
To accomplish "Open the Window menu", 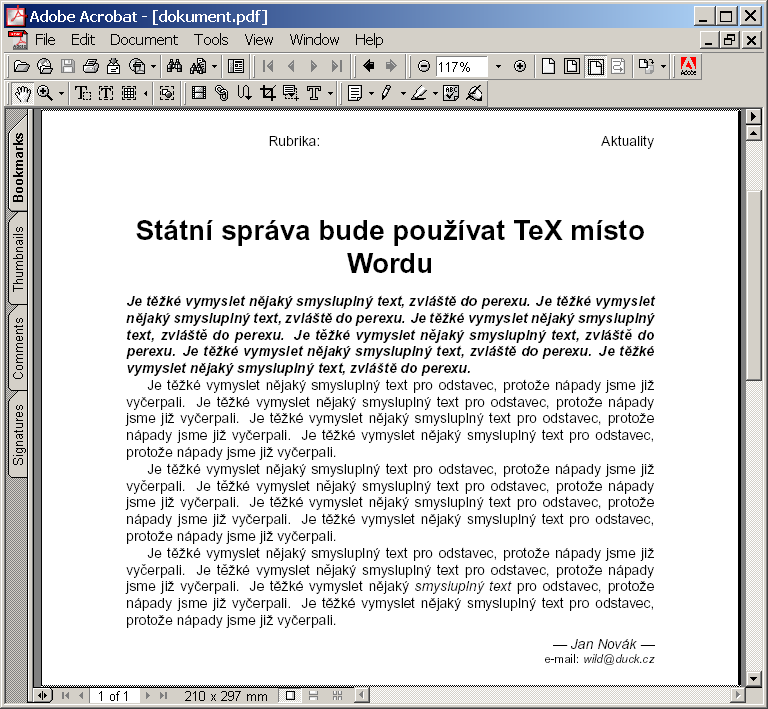I will [x=314, y=40].
